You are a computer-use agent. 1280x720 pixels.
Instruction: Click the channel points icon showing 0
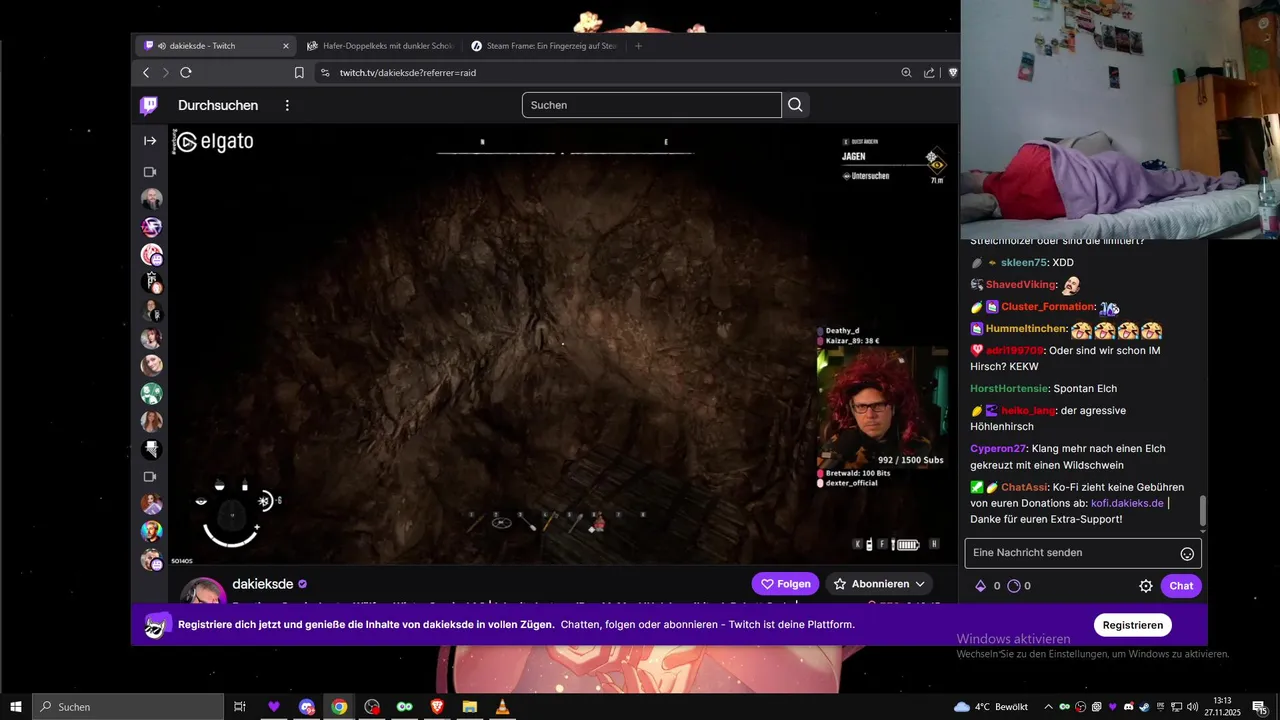tap(1013, 586)
